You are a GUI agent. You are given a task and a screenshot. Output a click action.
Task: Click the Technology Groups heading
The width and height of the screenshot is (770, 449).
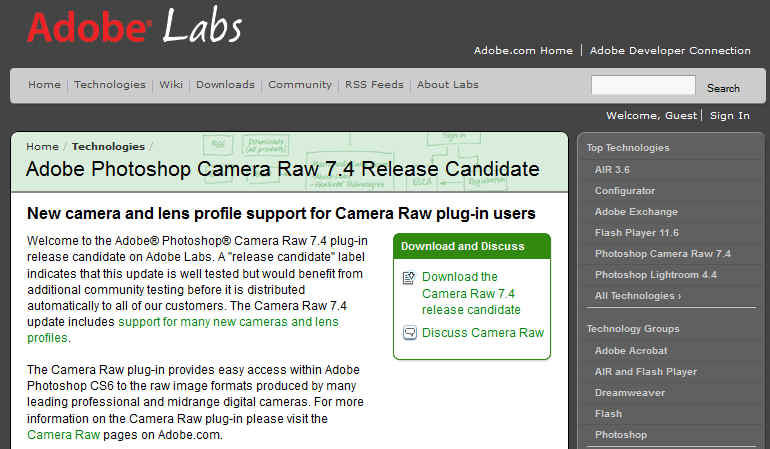[633, 329]
